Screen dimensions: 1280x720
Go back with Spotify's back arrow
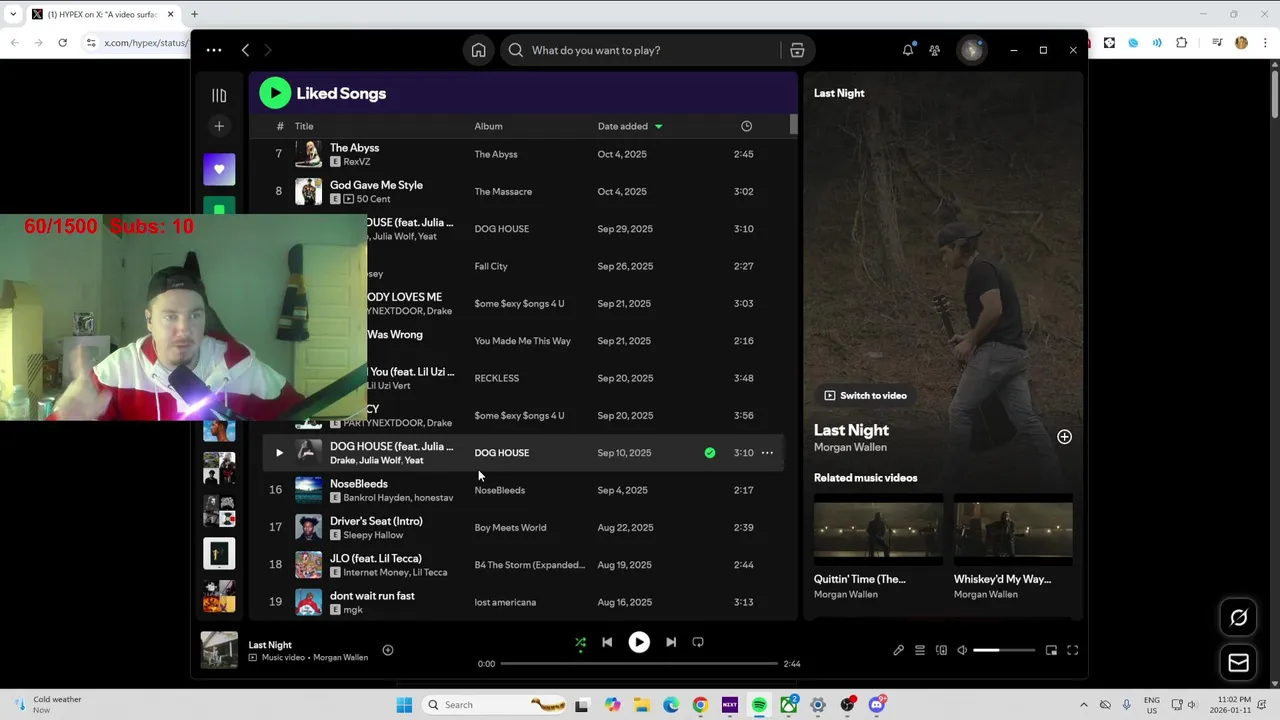[245, 50]
